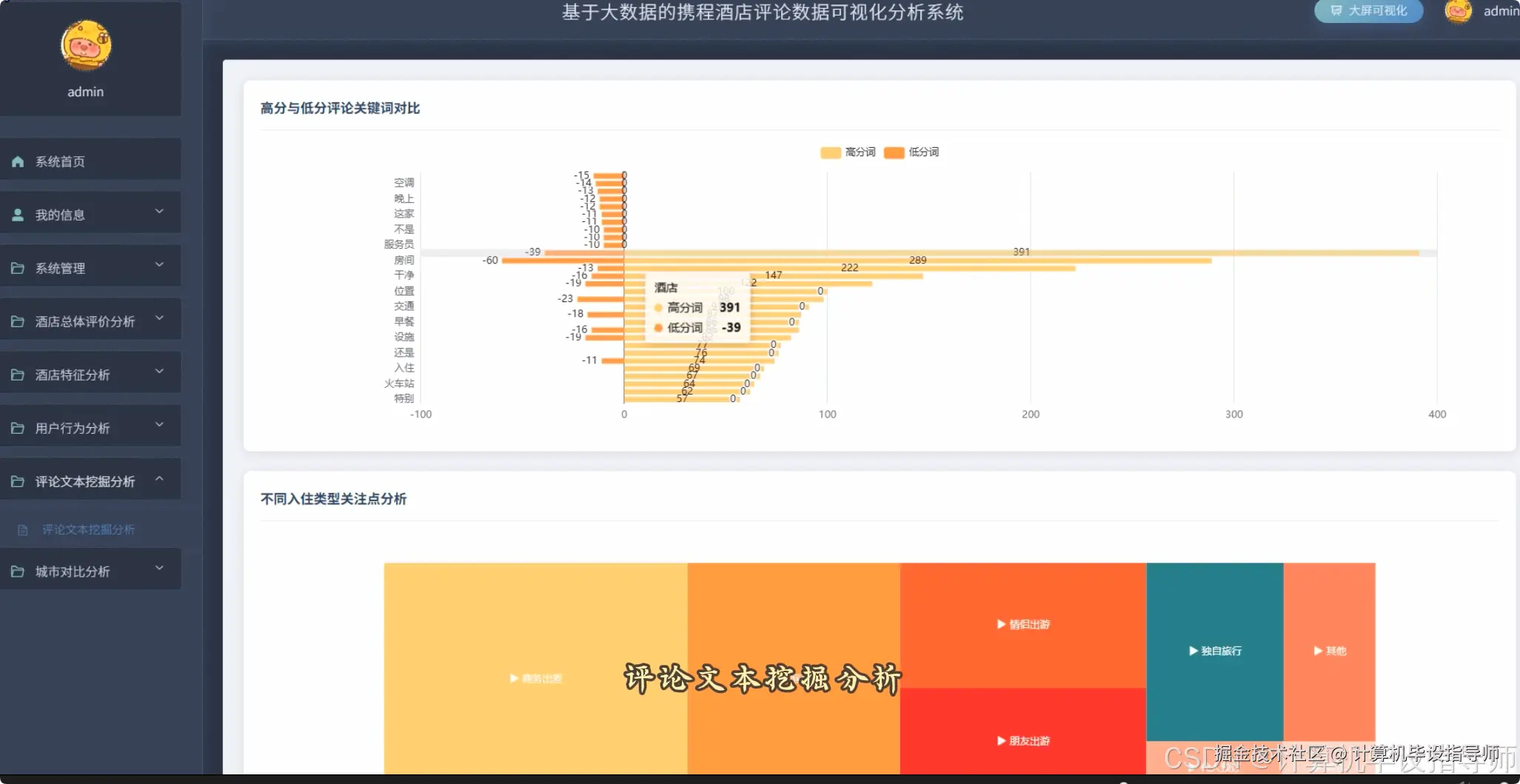Open the 酒店总体评价分析 menu
Screen dimensions: 1520x784
[90, 318]
